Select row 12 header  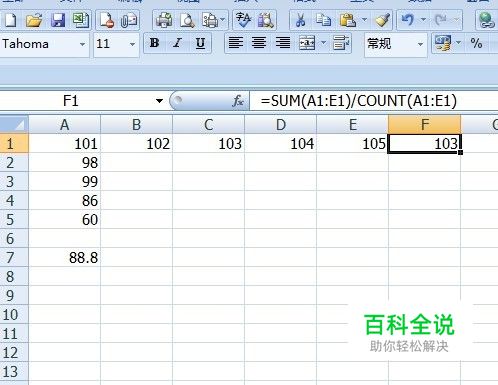(x=14, y=352)
